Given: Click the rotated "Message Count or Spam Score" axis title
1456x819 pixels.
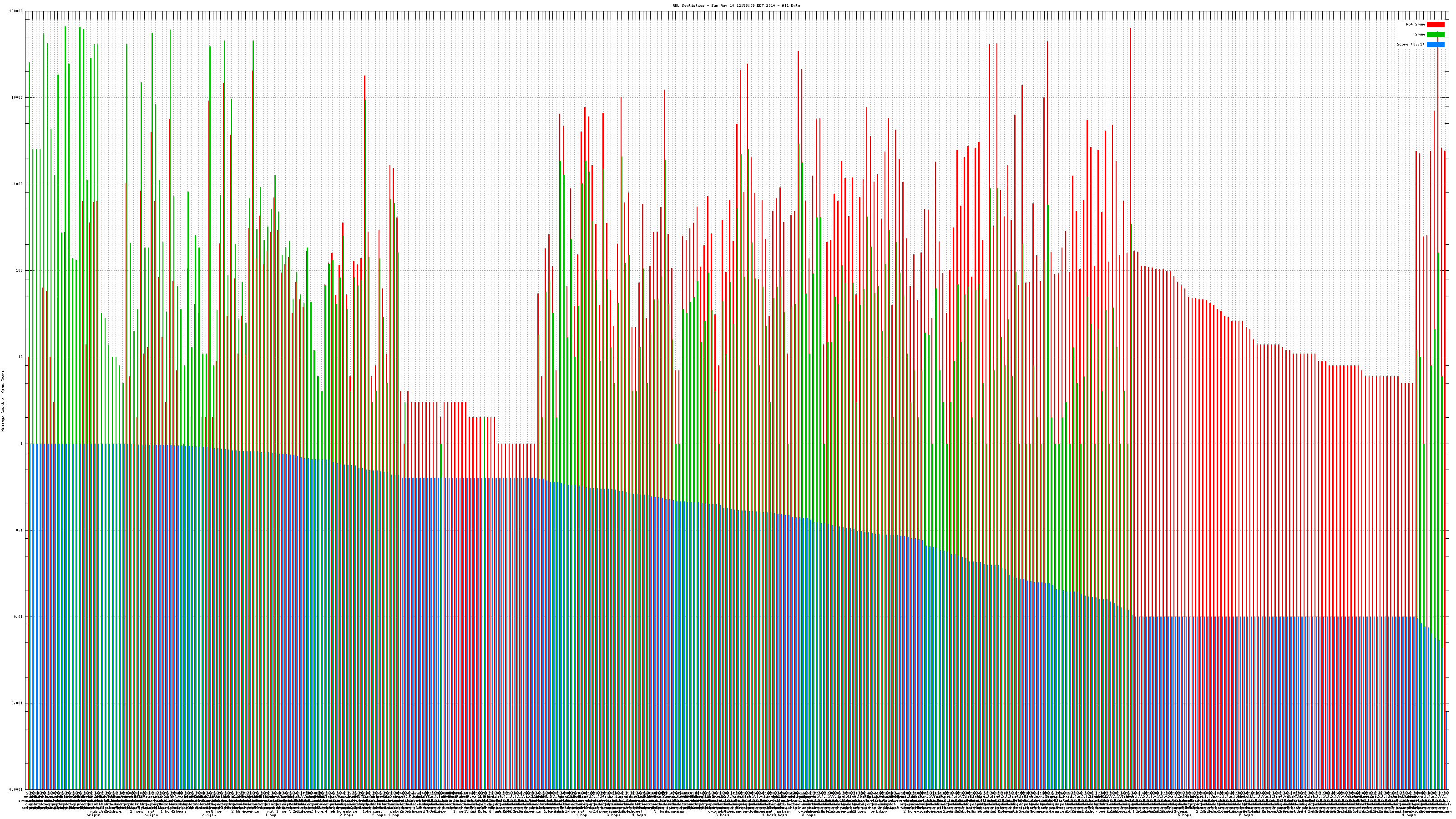Looking at the screenshot, I should pyautogui.click(x=3, y=401).
